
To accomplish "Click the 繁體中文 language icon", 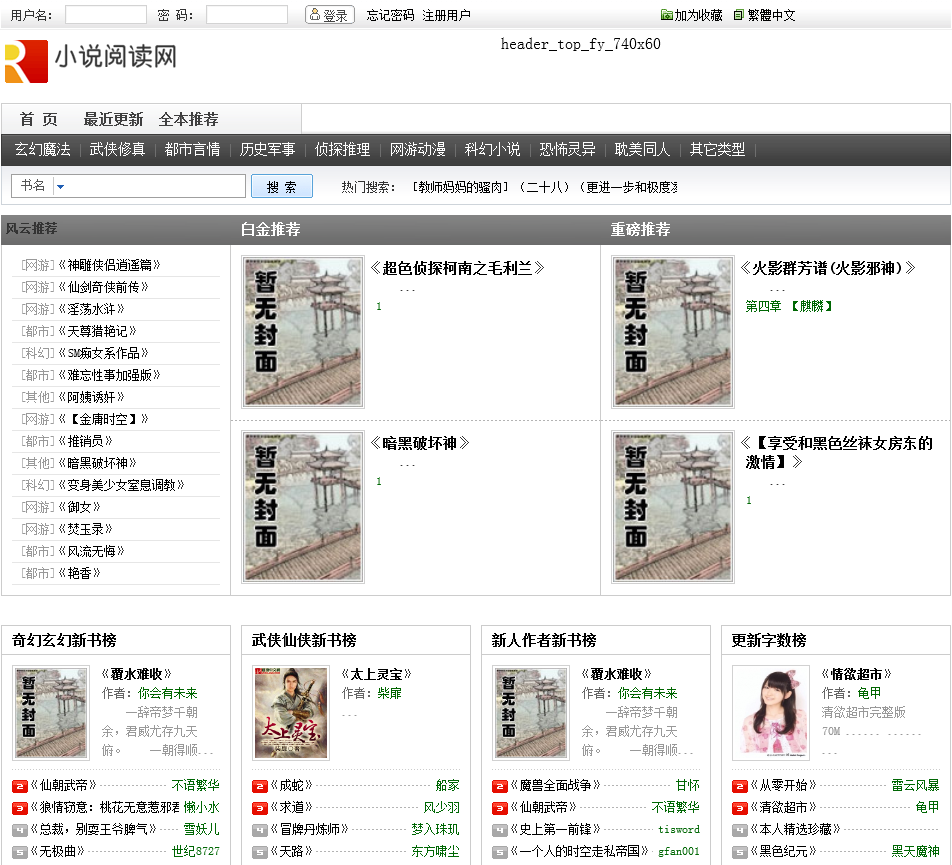I will coord(738,15).
